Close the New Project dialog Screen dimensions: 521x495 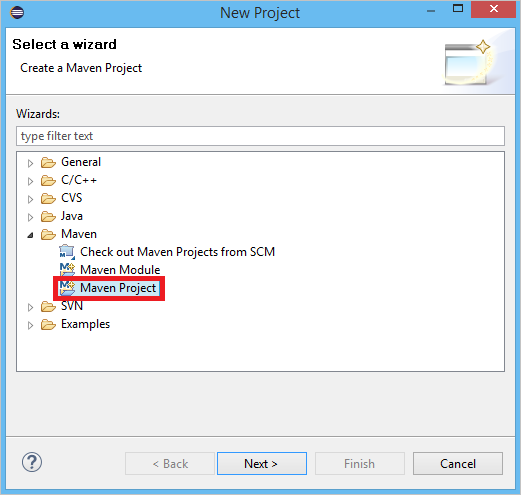tap(494, 9)
